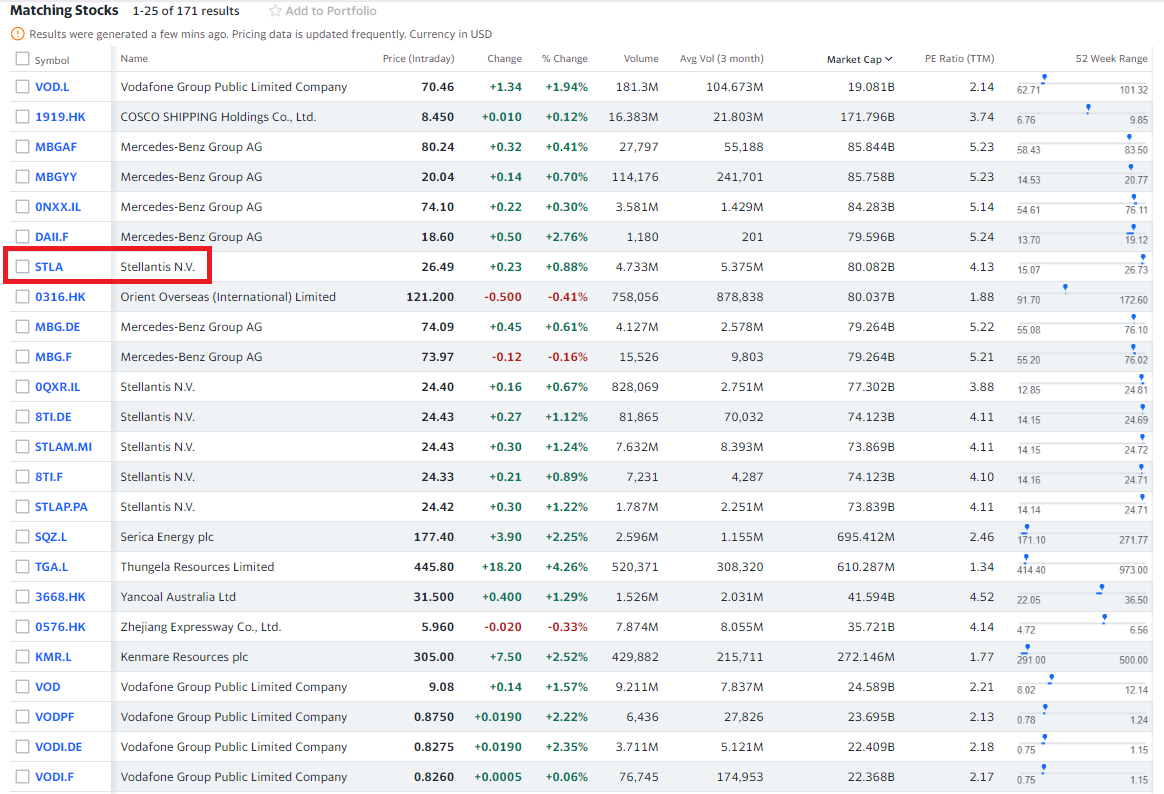Click the name Kenmare Resources plc
Screen dimensions: 1164x794
184,657
